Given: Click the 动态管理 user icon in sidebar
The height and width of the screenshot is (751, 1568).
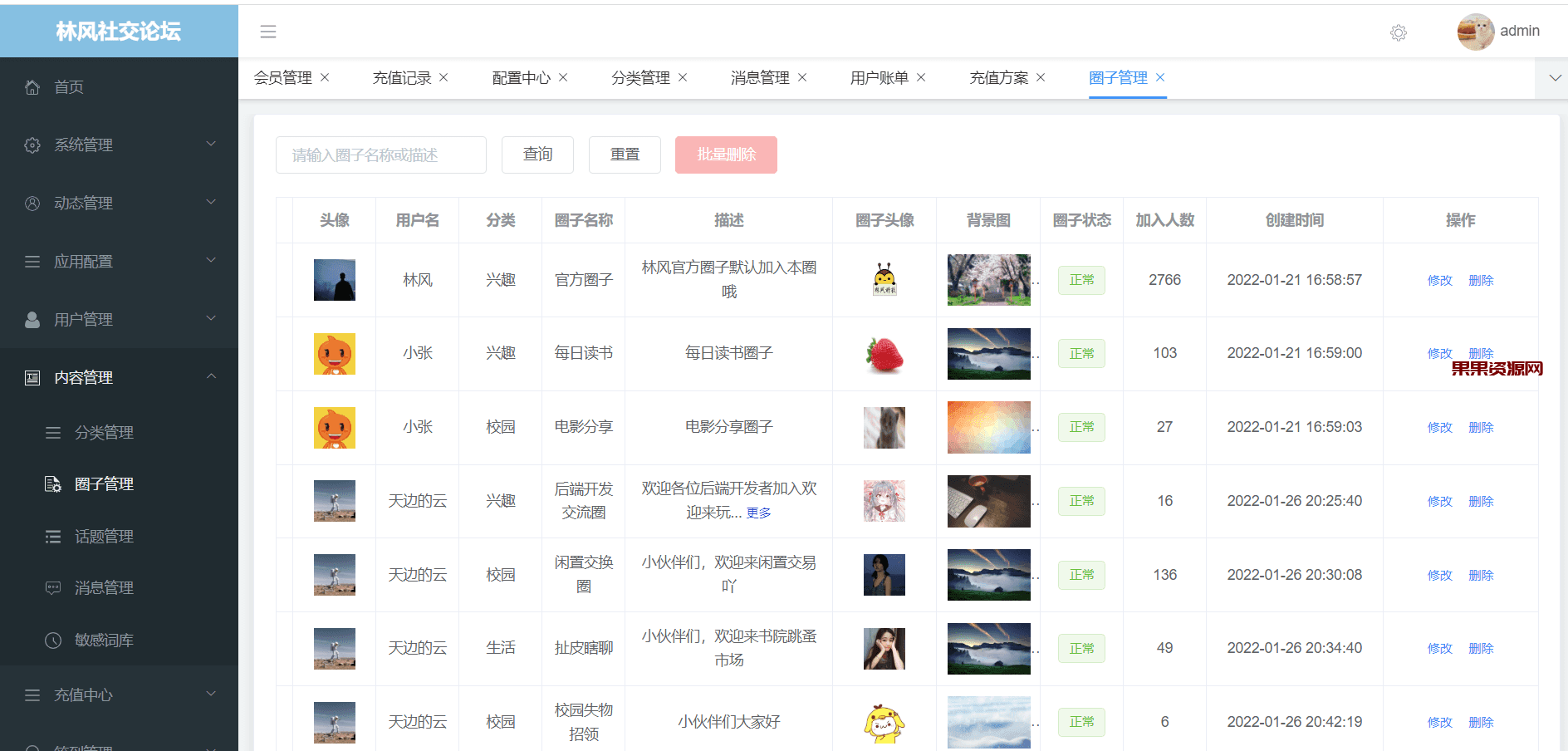Looking at the screenshot, I should click(x=32, y=202).
